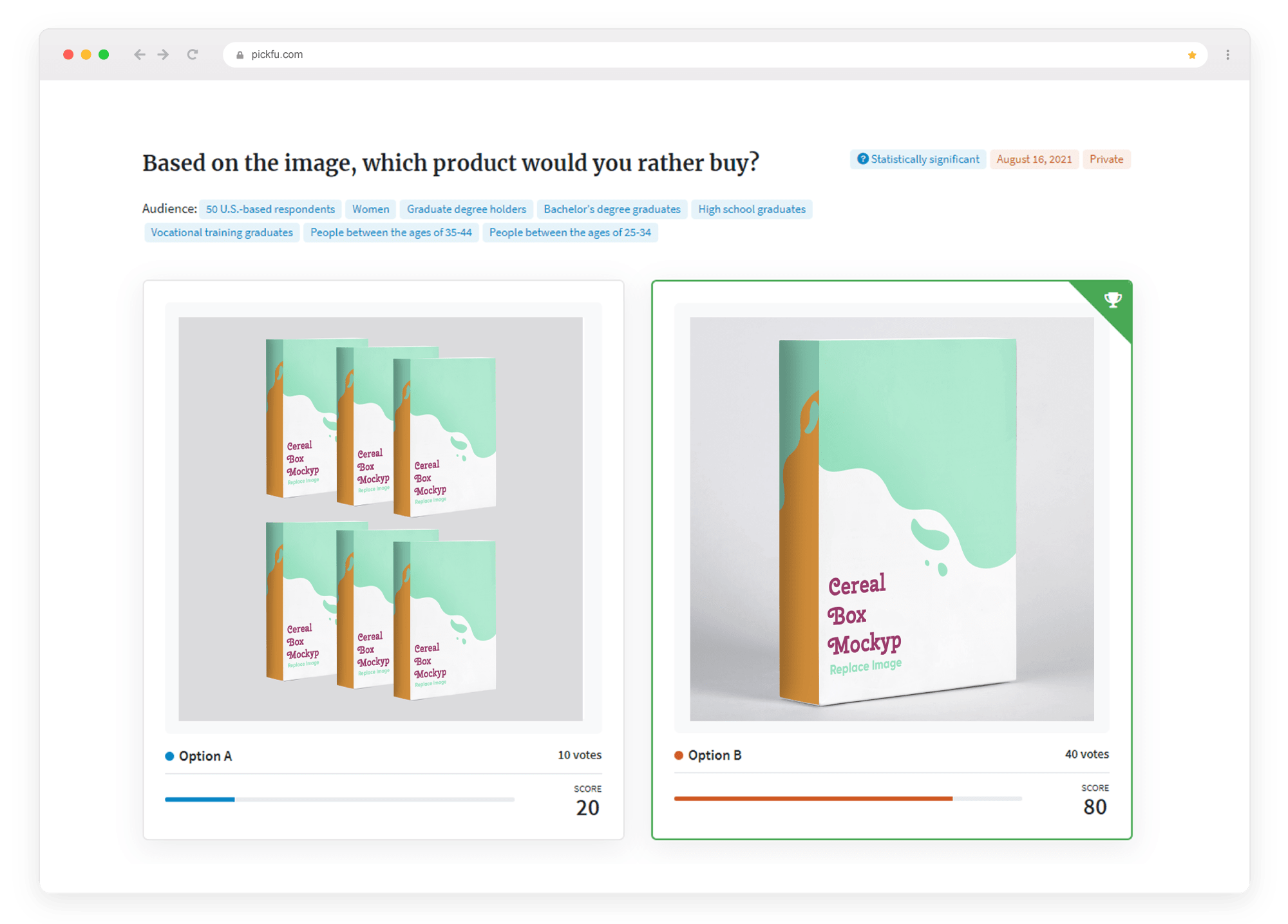Viewport: 1288px width, 924px height.
Task: Open Option B single box image
Action: 891,518
